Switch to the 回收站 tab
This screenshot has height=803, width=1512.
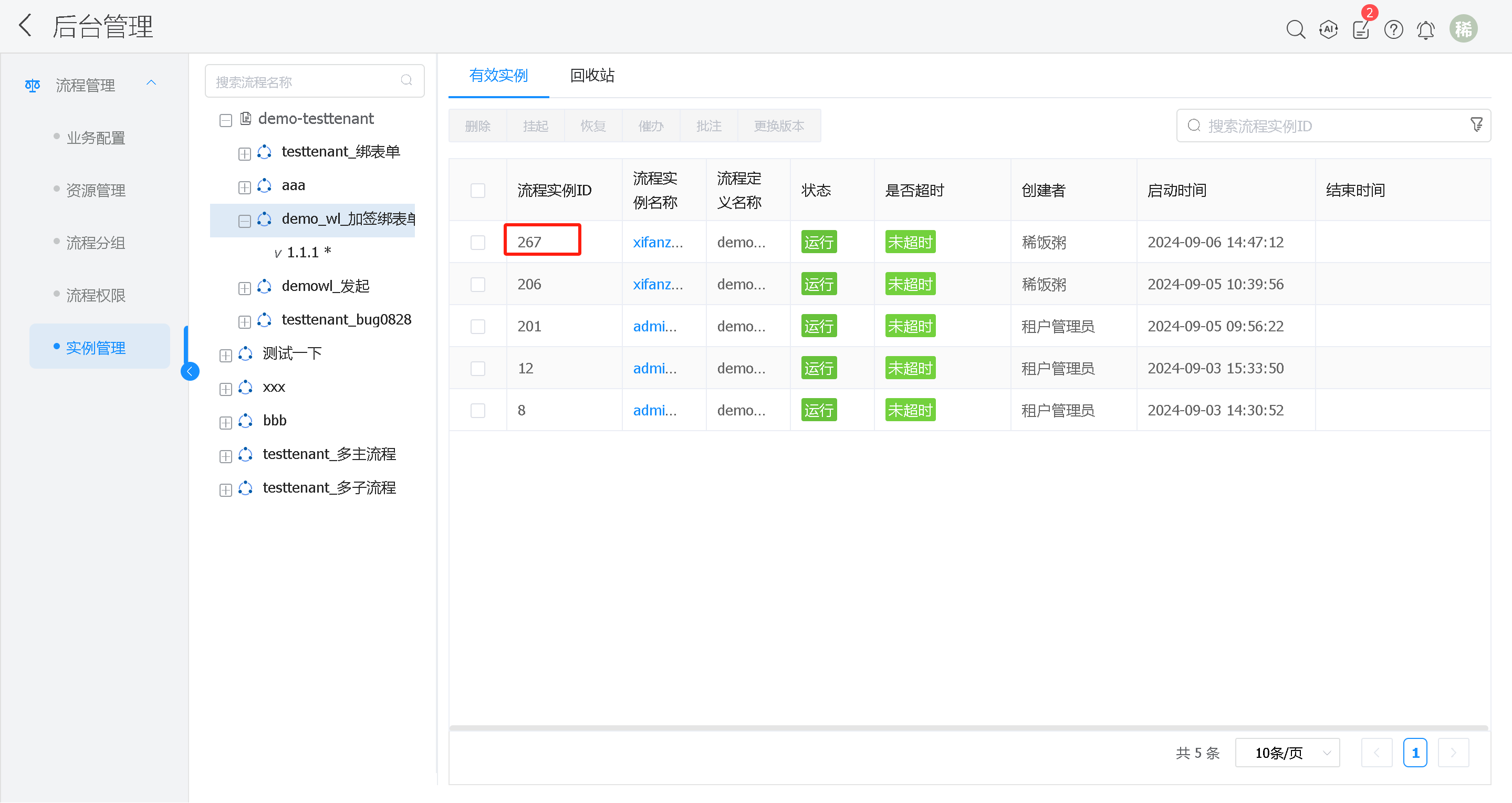592,75
